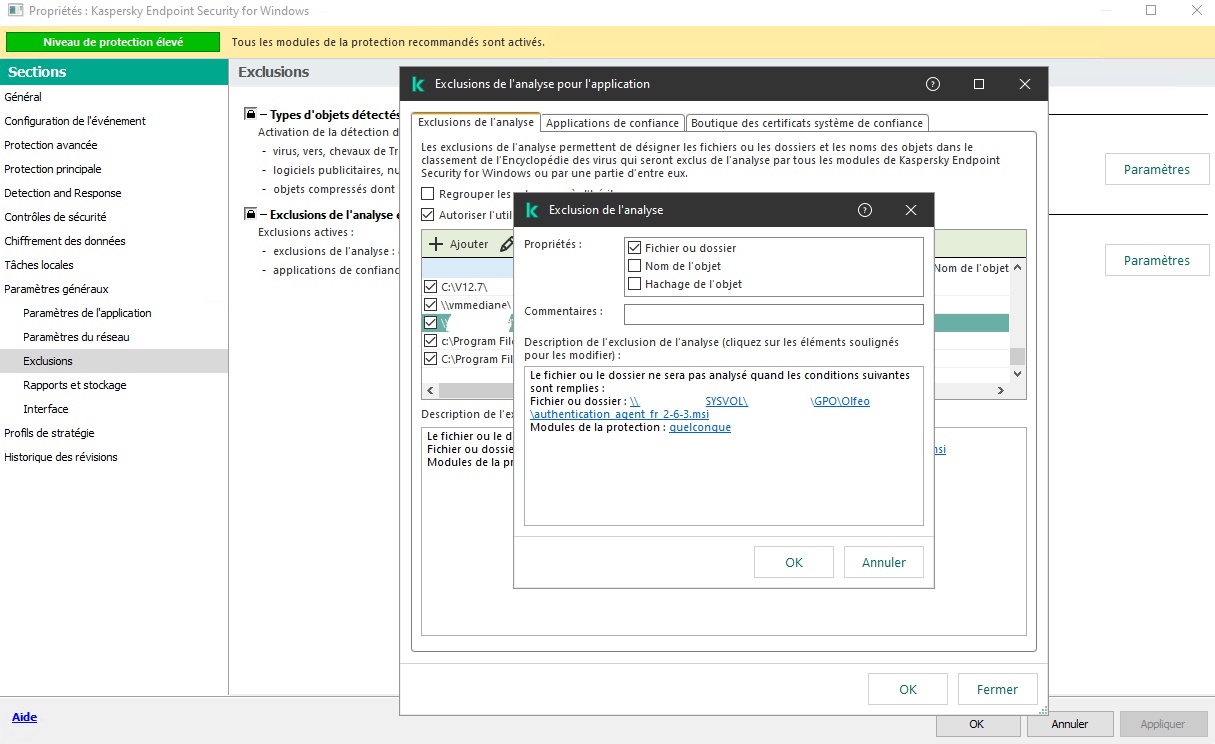Switch to Boutique des certificats système de confiance tab
This screenshot has width=1215, height=744.
(806, 123)
